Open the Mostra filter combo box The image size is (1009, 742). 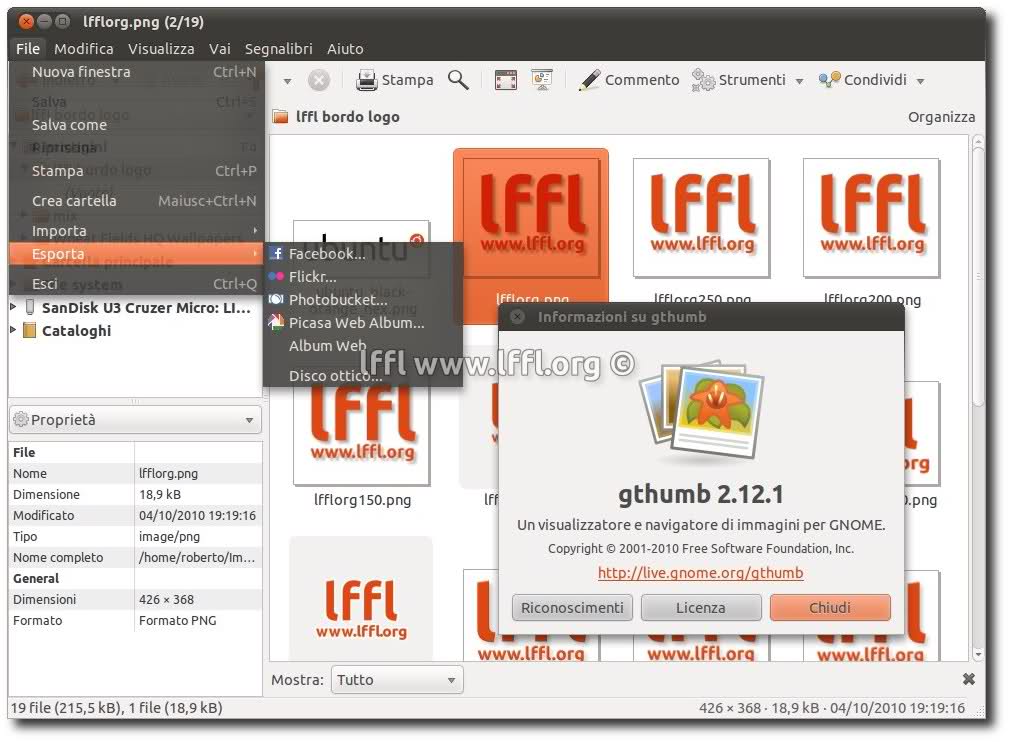[397, 680]
